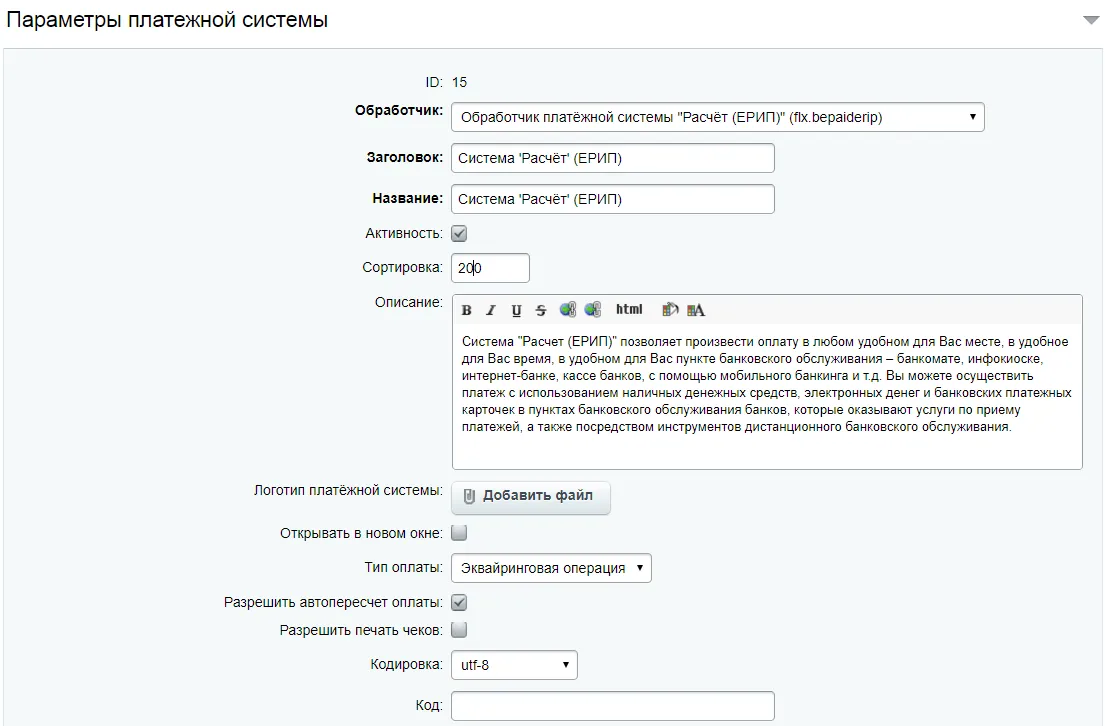Focus the Код input field

[612, 706]
